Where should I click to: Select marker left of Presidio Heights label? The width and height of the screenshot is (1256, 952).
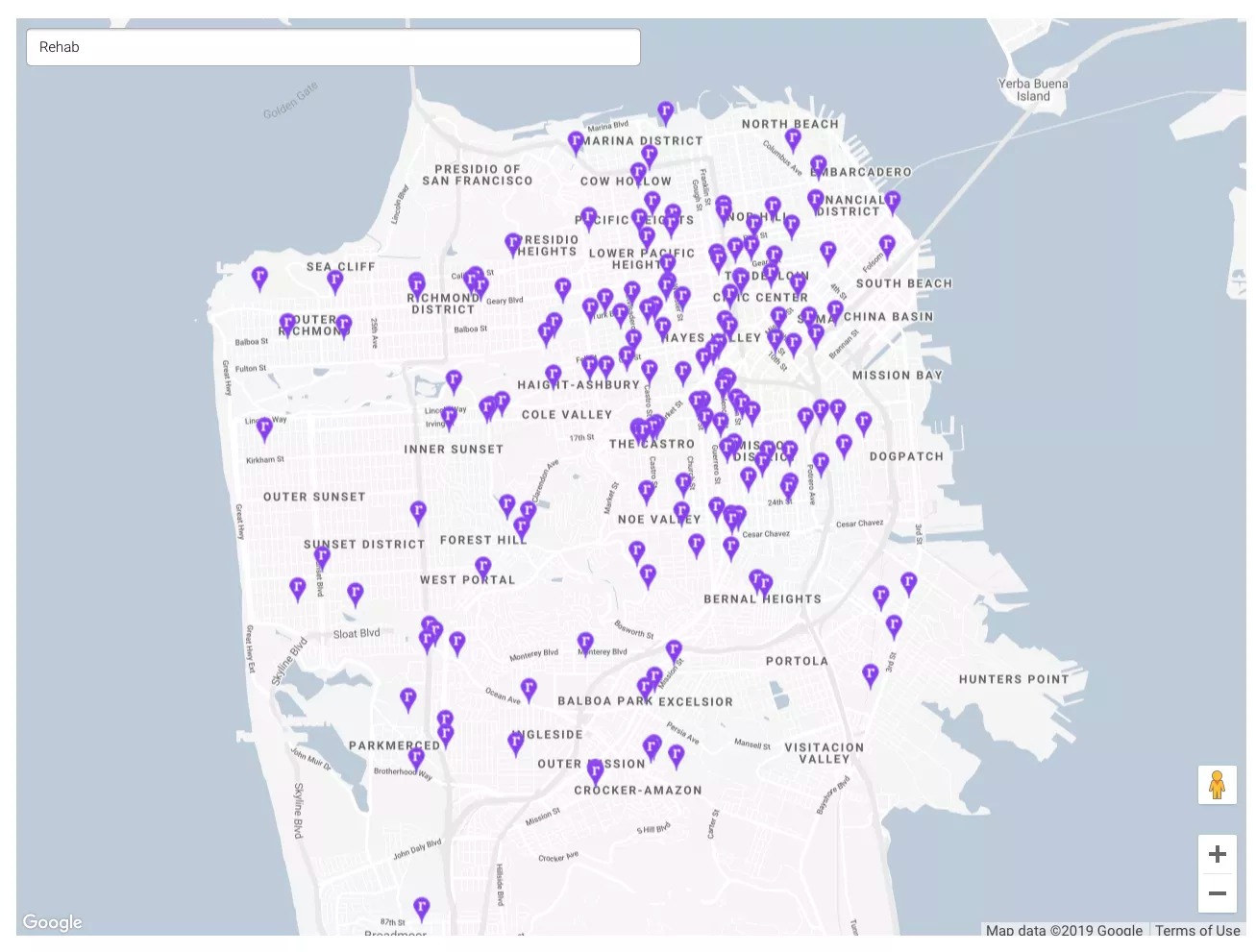pyautogui.click(x=513, y=244)
